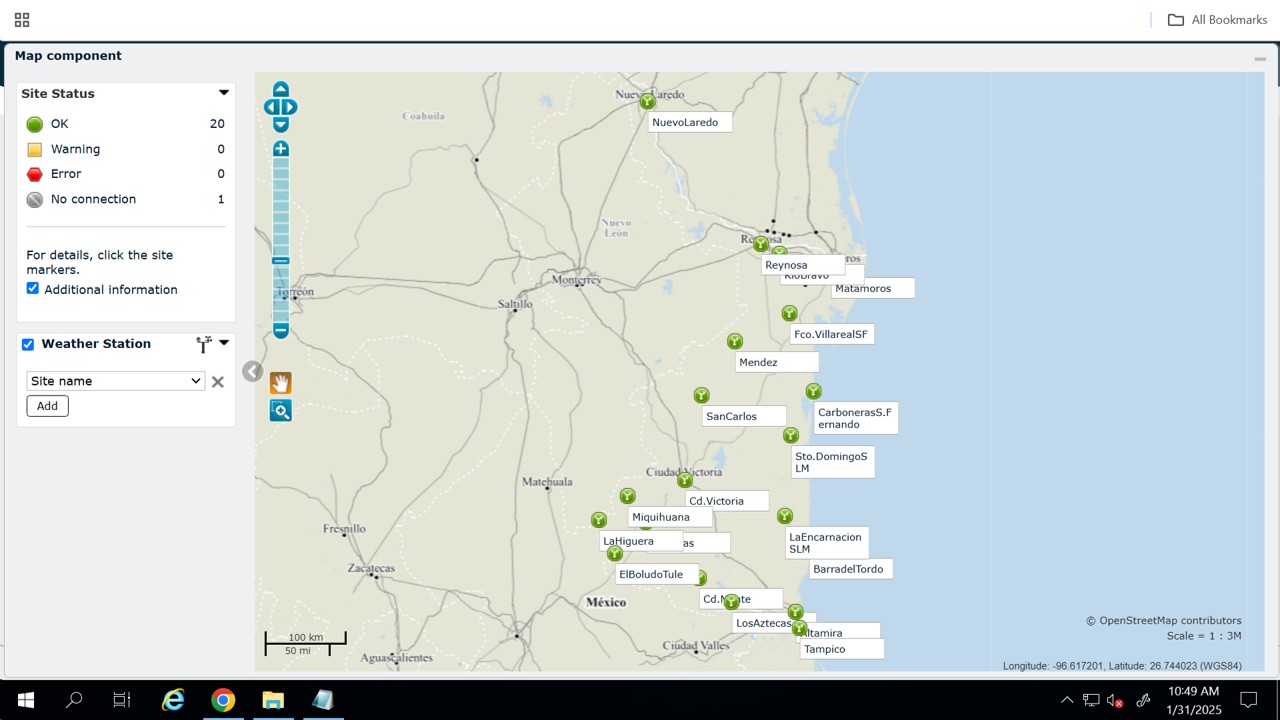Open the browser apps grid icon

22,20
